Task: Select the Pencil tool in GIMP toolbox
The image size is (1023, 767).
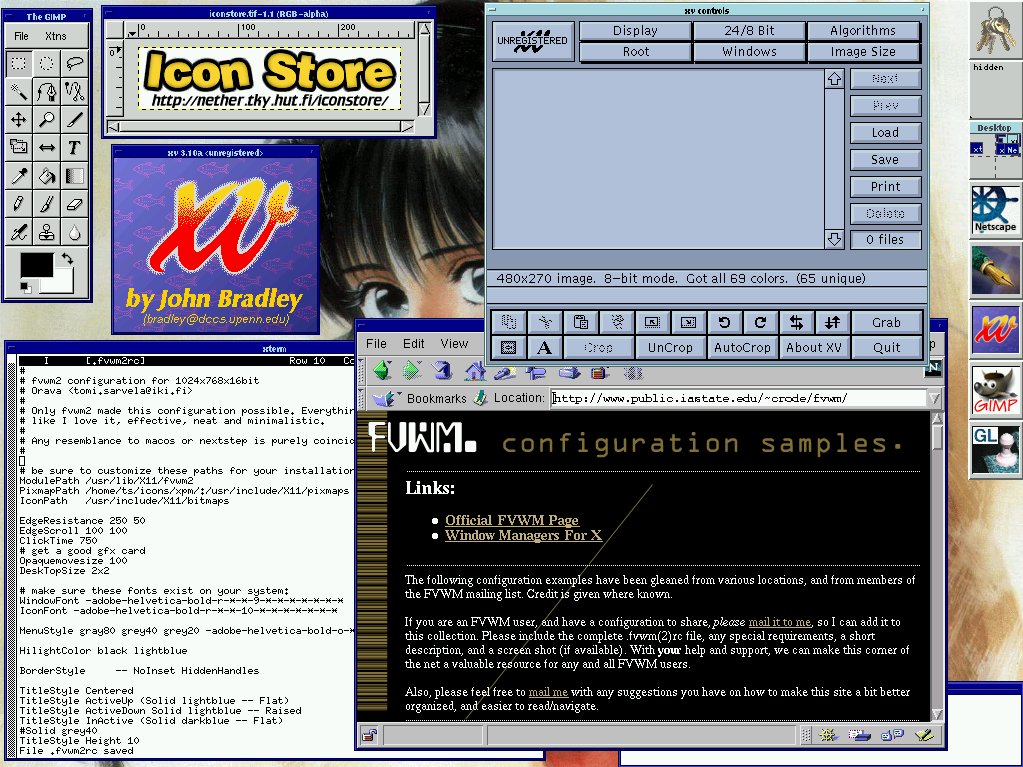Action: point(19,203)
